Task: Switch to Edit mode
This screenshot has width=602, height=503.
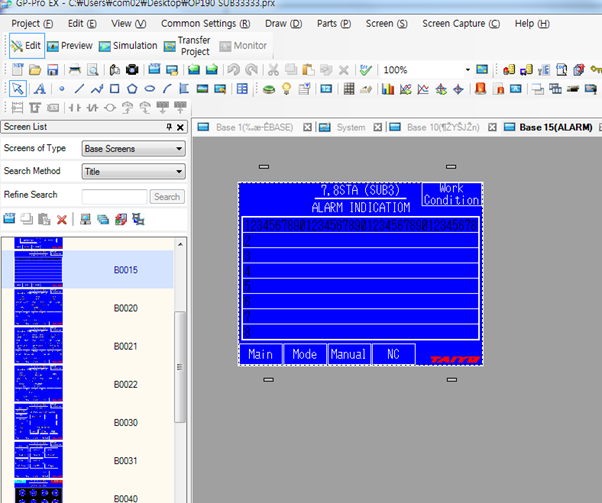Action: 27,46
